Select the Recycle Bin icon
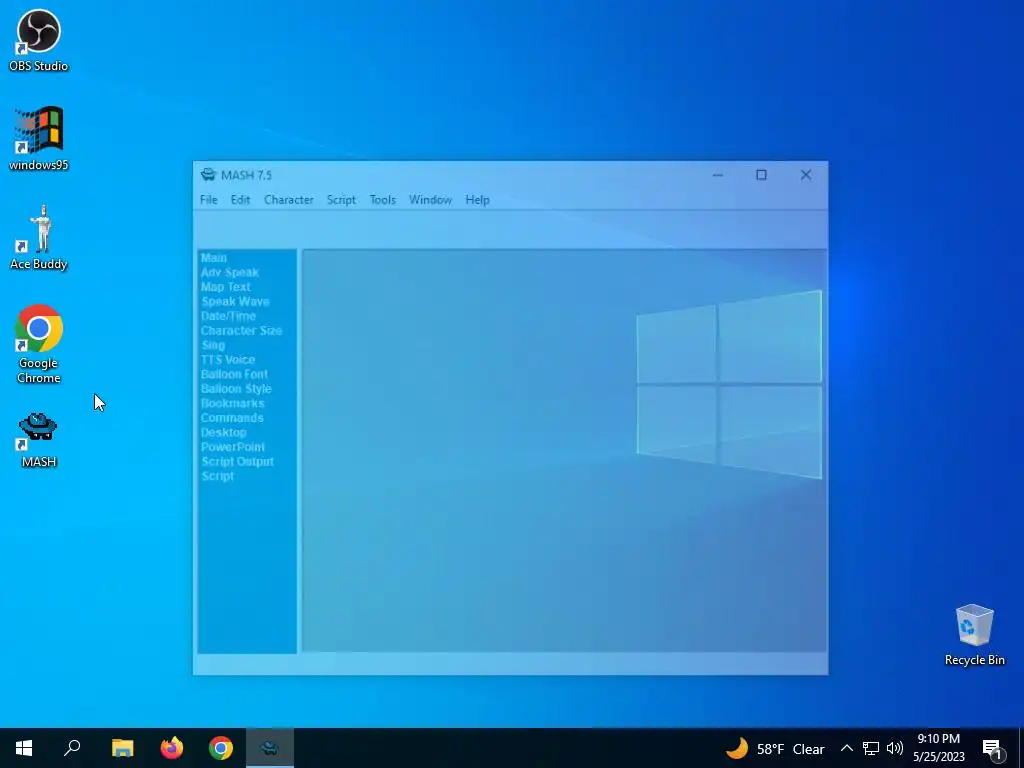Image resolution: width=1024 pixels, height=768 pixels. pyautogui.click(x=974, y=635)
